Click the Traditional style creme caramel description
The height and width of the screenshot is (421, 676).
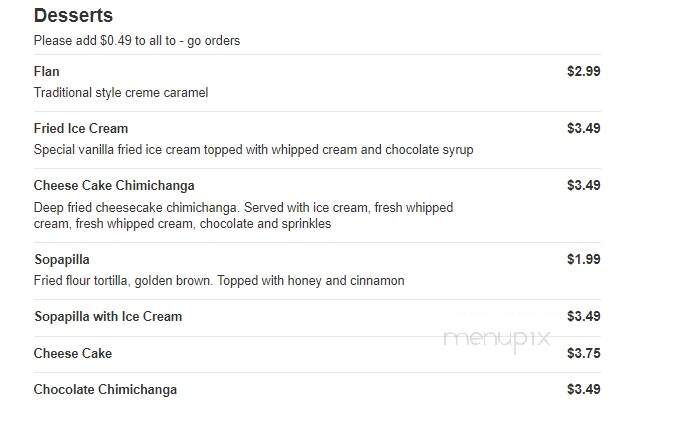121,93
